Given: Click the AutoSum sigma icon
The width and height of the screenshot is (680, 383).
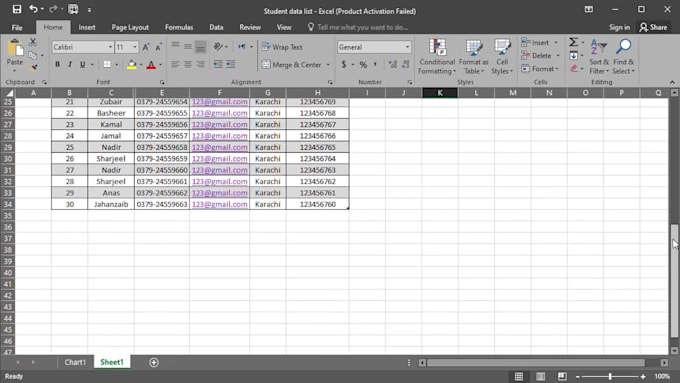Looking at the screenshot, I should (574, 42).
